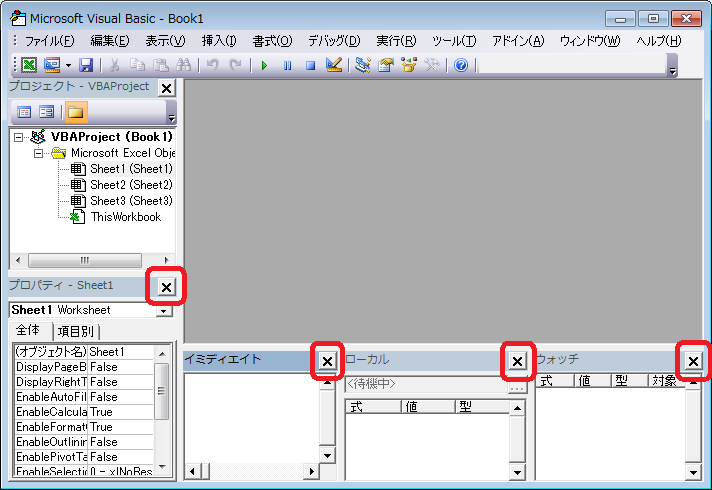Click the Cut scissors icon
Viewport: 712px width, 490px height.
pos(114,65)
